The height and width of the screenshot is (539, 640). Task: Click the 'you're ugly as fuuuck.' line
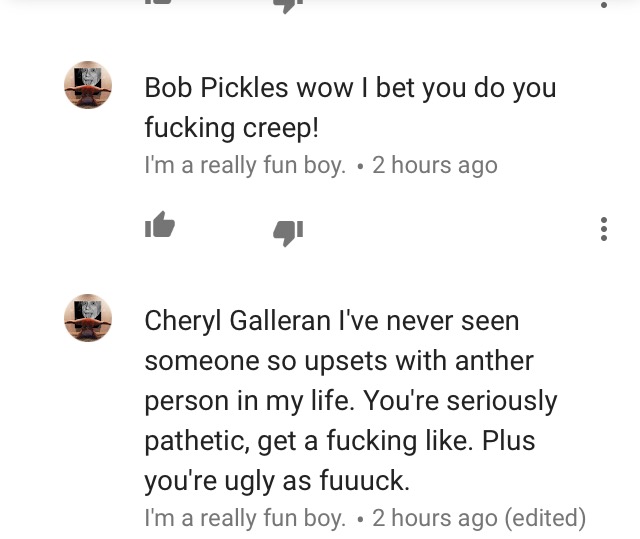coord(277,481)
